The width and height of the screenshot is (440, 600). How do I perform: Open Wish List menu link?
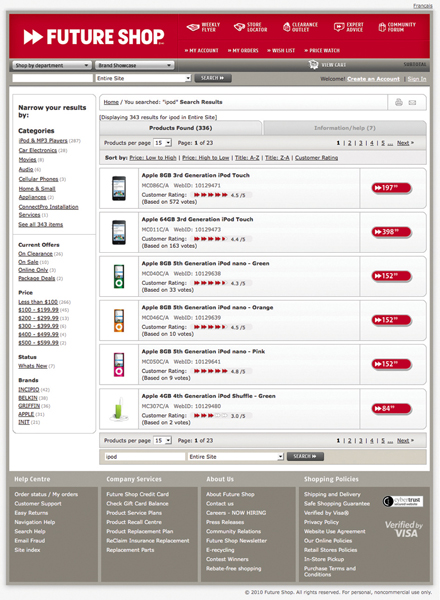281,51
